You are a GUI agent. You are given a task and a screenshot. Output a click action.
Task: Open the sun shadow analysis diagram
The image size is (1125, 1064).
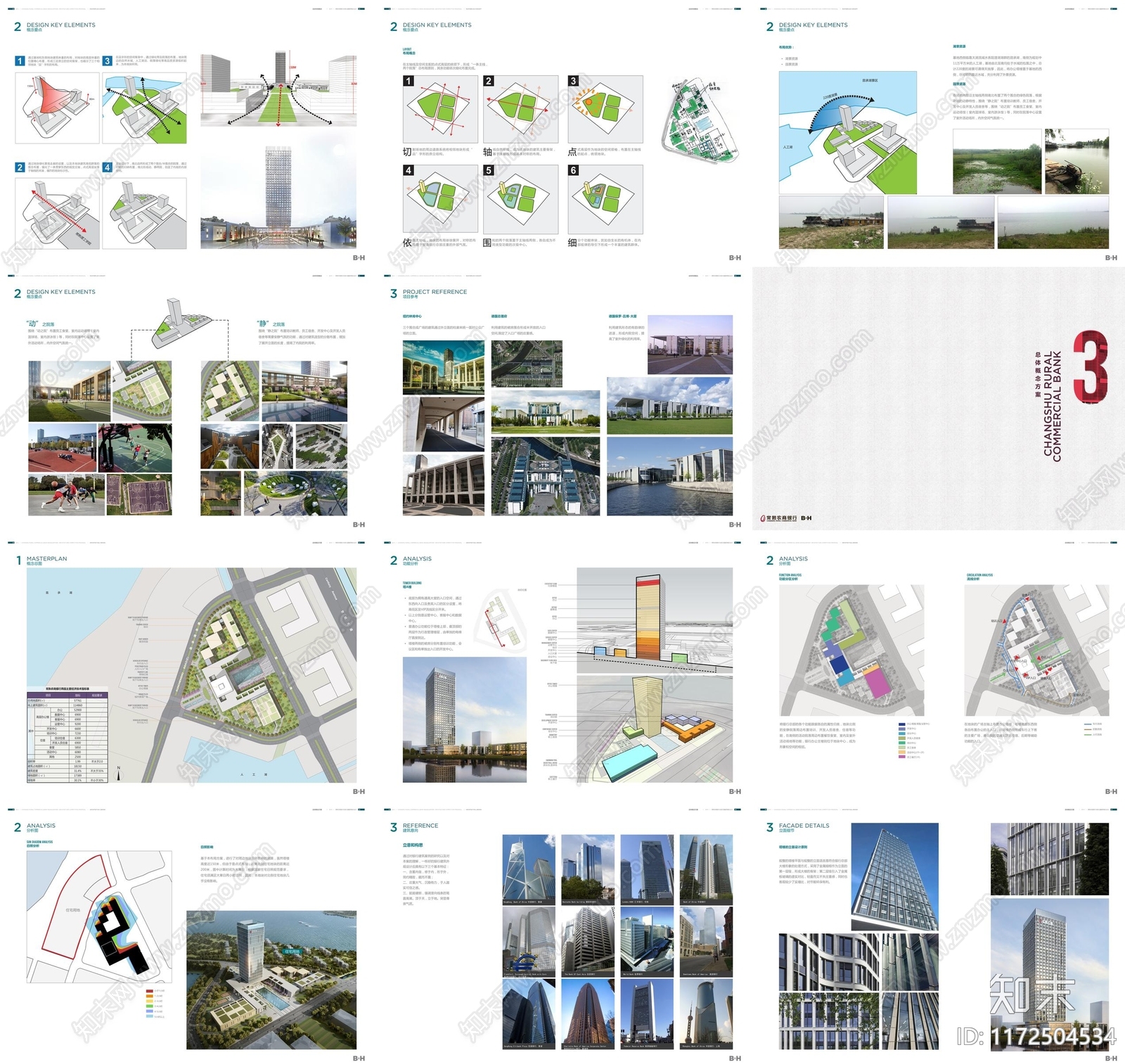click(x=99, y=917)
